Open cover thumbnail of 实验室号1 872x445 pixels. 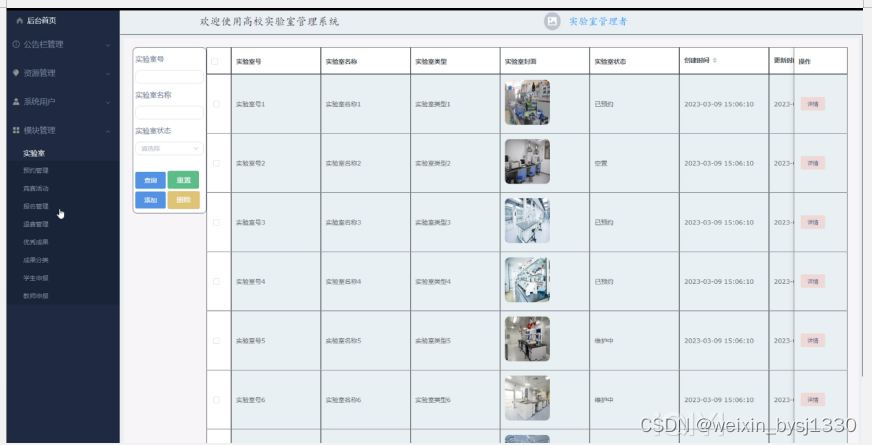tap(527, 102)
